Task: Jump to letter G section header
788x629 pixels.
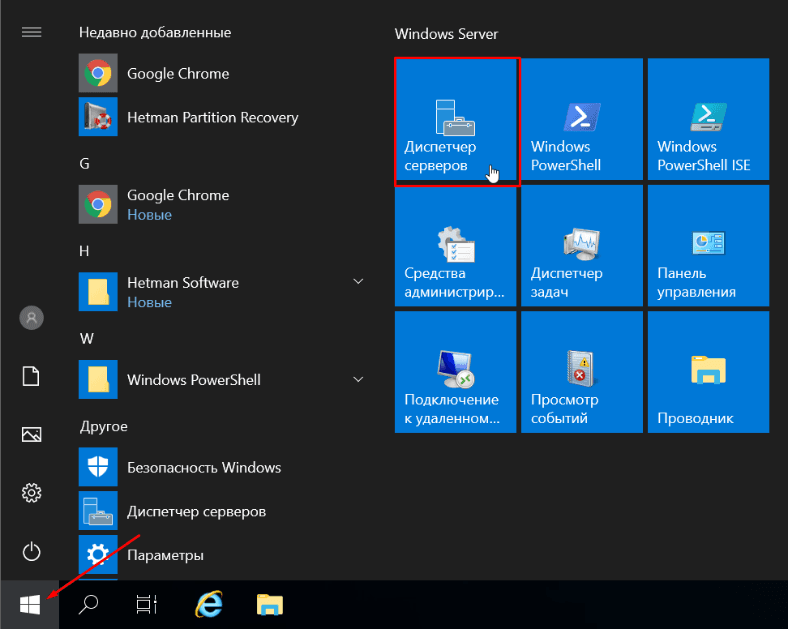Action: 84,164
